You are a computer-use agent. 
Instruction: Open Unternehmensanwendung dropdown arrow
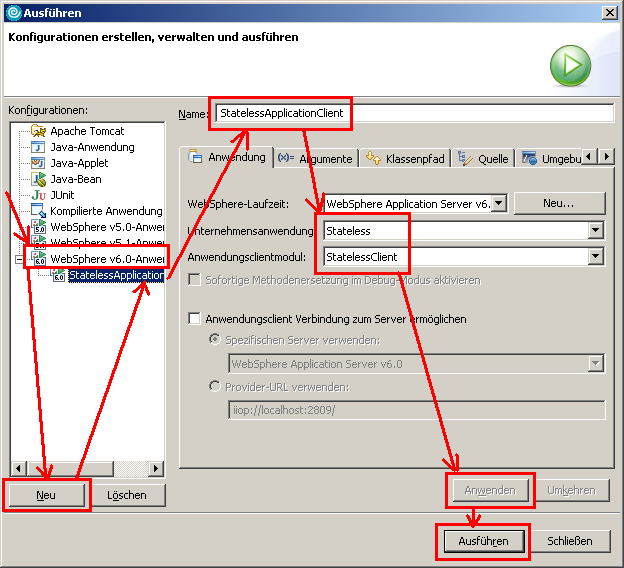point(595,230)
